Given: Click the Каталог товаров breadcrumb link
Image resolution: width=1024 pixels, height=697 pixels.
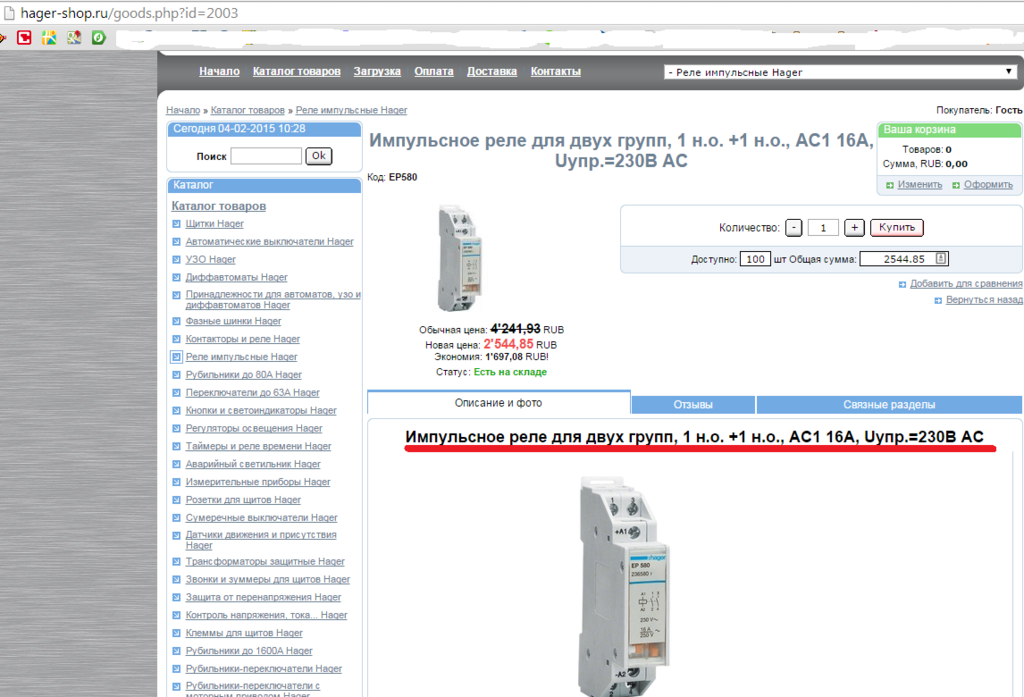Looking at the screenshot, I should tap(248, 110).
